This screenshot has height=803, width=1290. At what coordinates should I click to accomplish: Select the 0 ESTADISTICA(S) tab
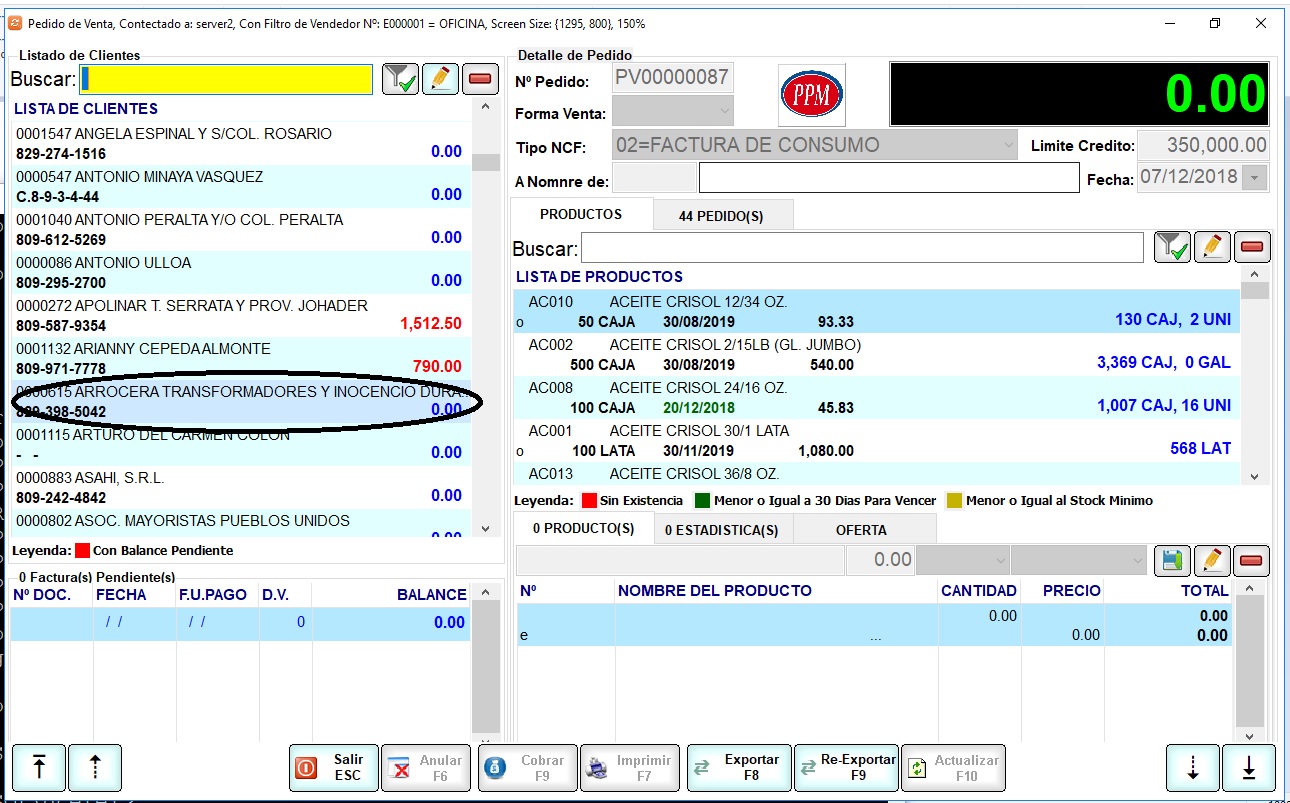click(x=722, y=530)
